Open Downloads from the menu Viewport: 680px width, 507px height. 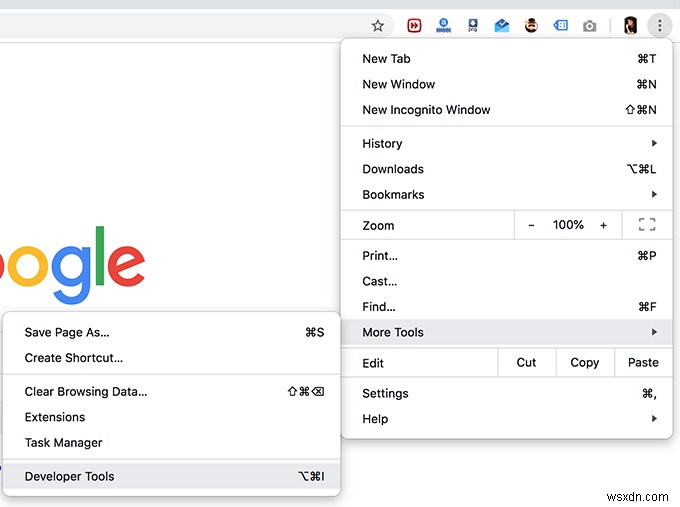[x=507, y=169]
